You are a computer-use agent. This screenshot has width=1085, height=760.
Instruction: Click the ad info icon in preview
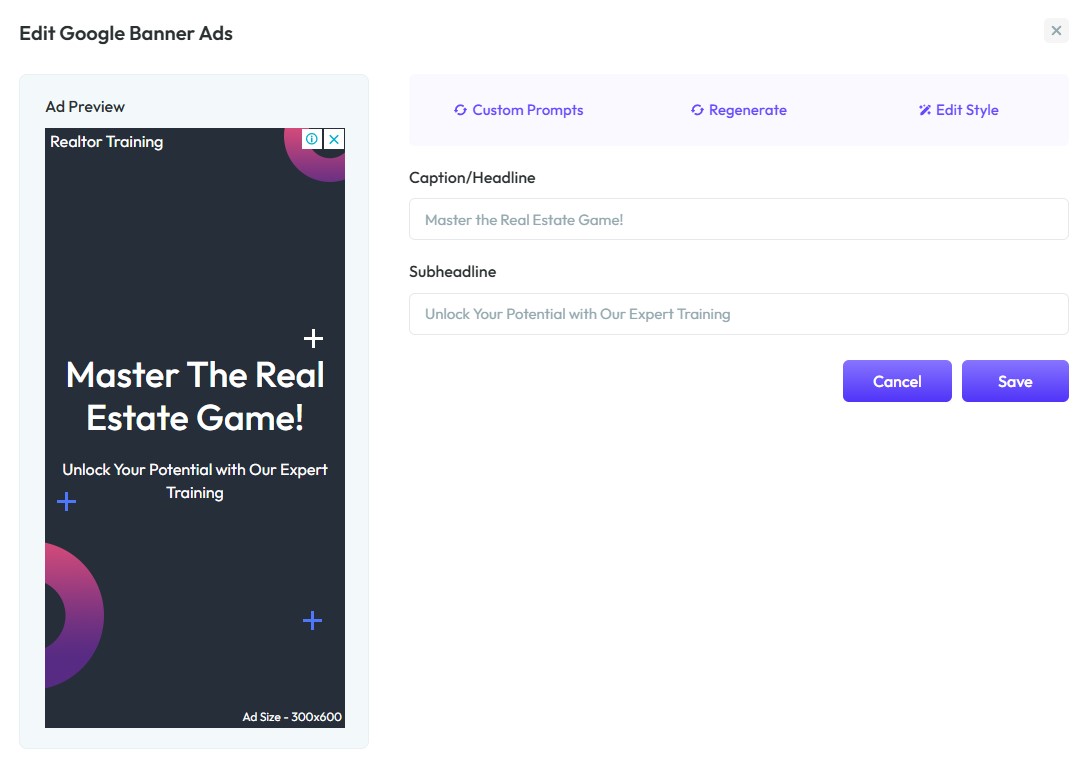coord(312,139)
